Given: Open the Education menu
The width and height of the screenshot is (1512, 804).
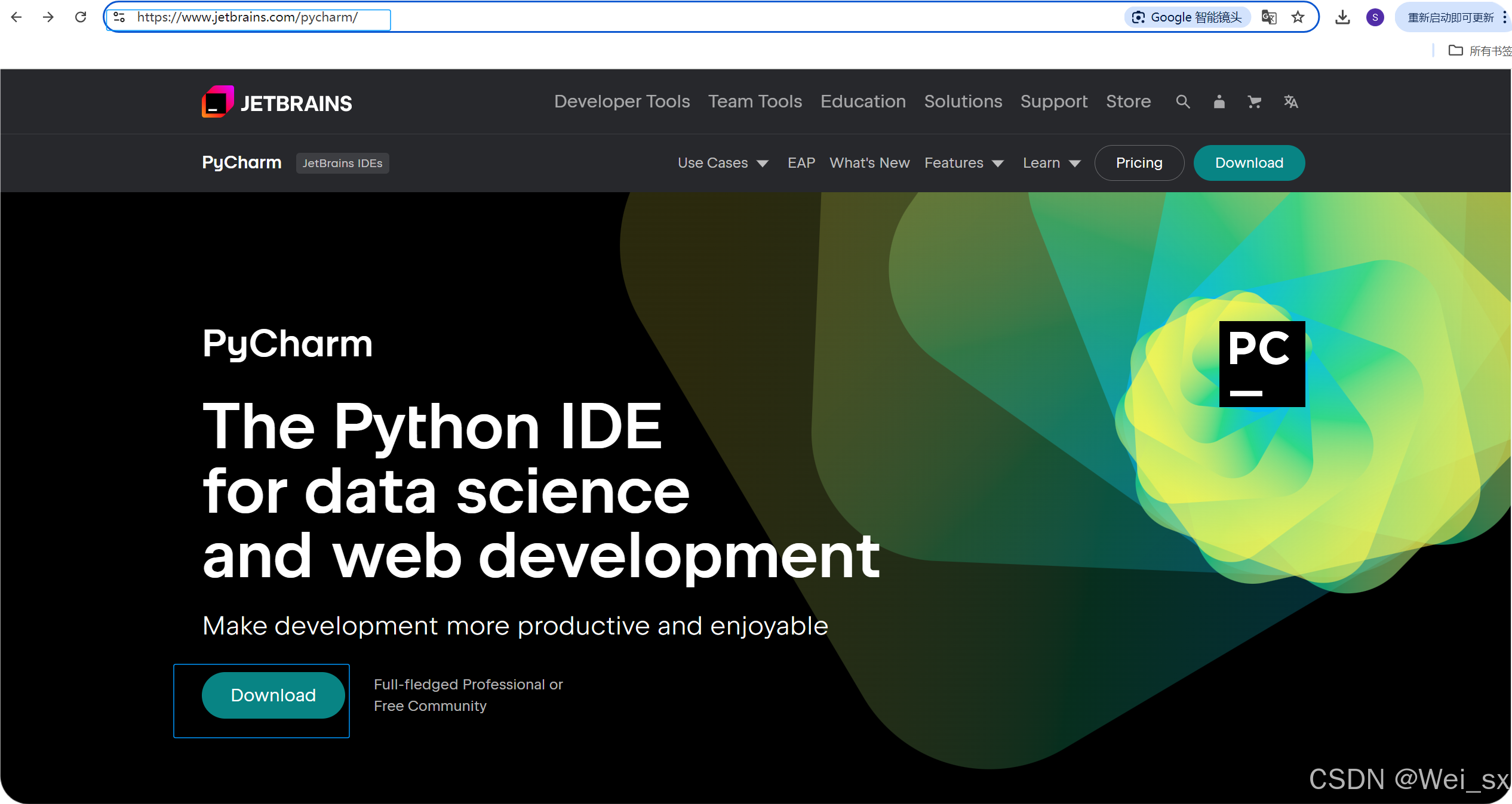Looking at the screenshot, I should (863, 101).
